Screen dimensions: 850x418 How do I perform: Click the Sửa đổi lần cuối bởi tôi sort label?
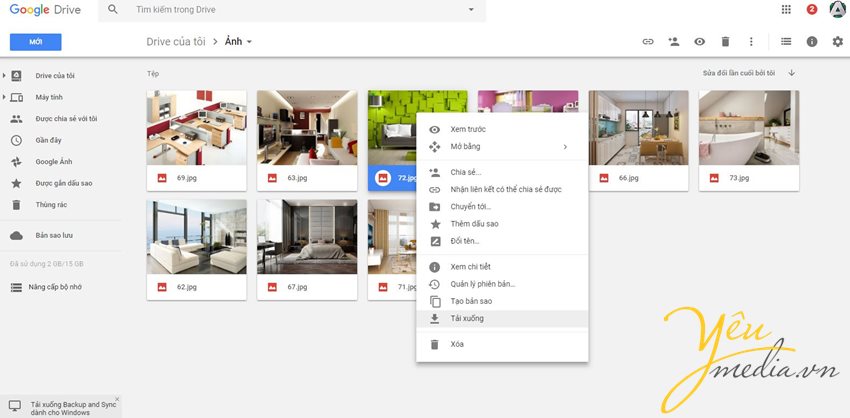pyautogui.click(x=739, y=73)
